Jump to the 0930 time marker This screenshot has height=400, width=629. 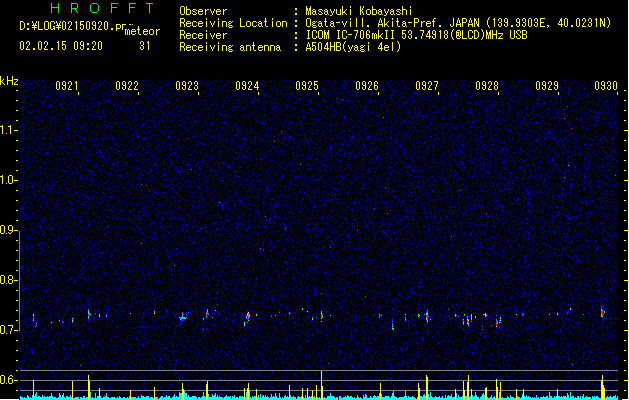tap(606, 86)
